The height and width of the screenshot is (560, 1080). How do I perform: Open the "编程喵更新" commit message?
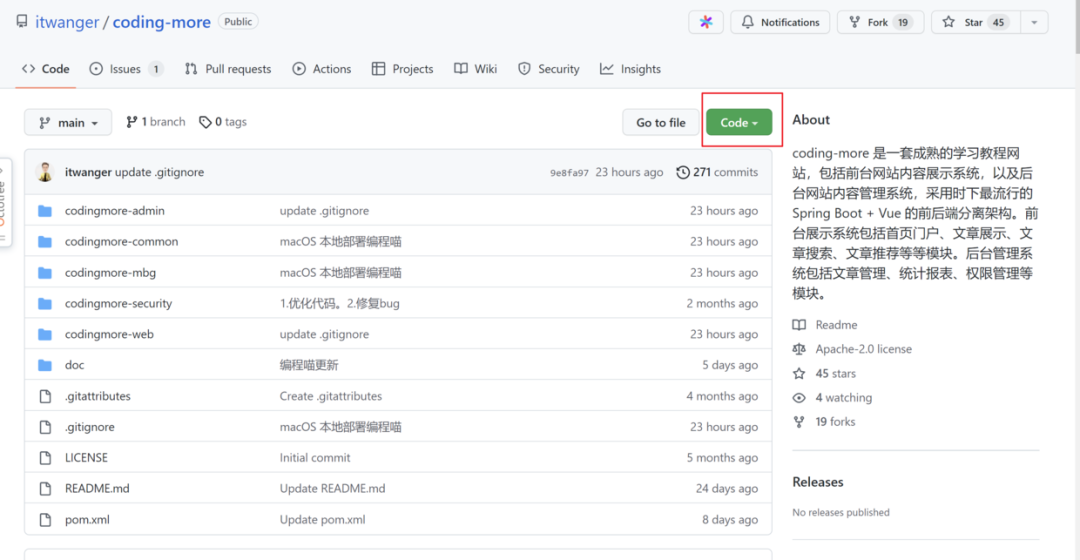[x=309, y=365]
